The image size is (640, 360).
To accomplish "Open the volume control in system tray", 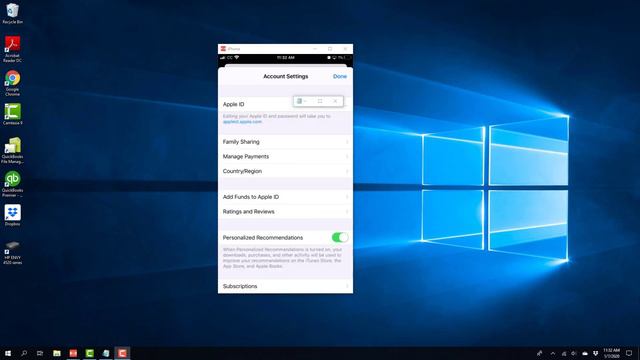I will [x=574, y=353].
